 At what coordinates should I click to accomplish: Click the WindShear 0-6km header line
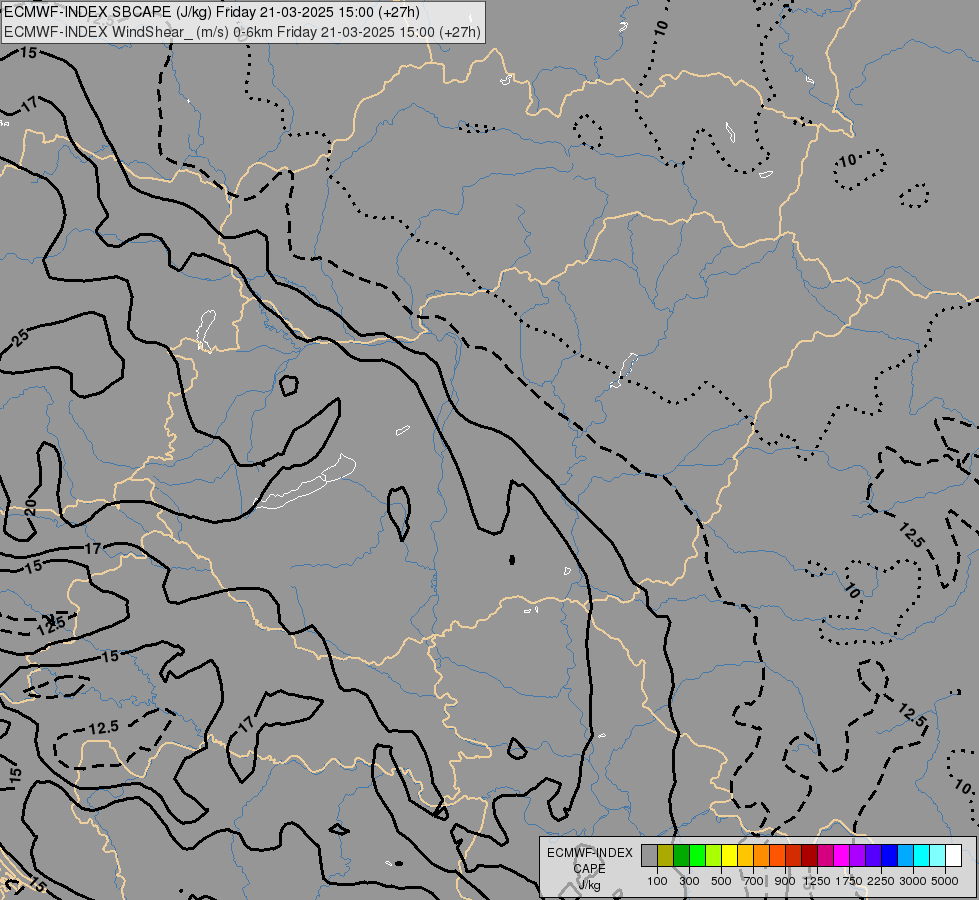click(242, 32)
